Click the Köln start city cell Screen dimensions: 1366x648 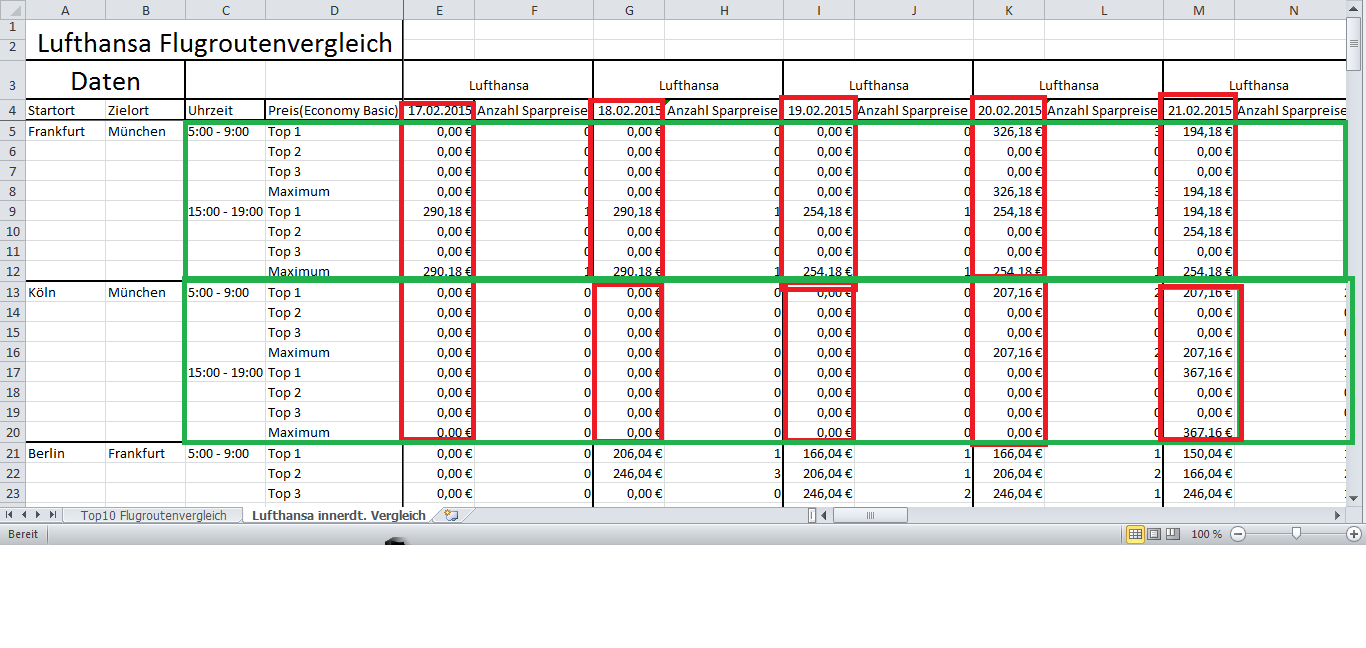point(65,292)
